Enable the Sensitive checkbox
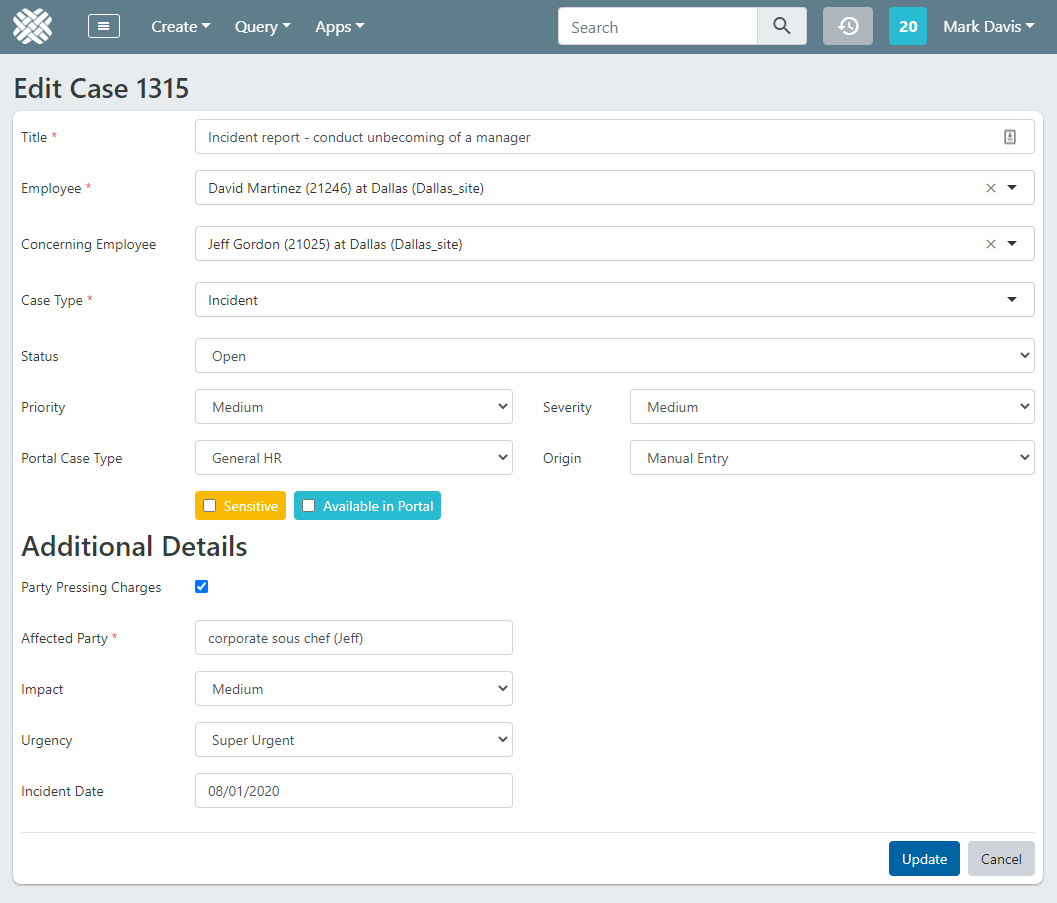This screenshot has width=1057, height=903. [x=210, y=506]
